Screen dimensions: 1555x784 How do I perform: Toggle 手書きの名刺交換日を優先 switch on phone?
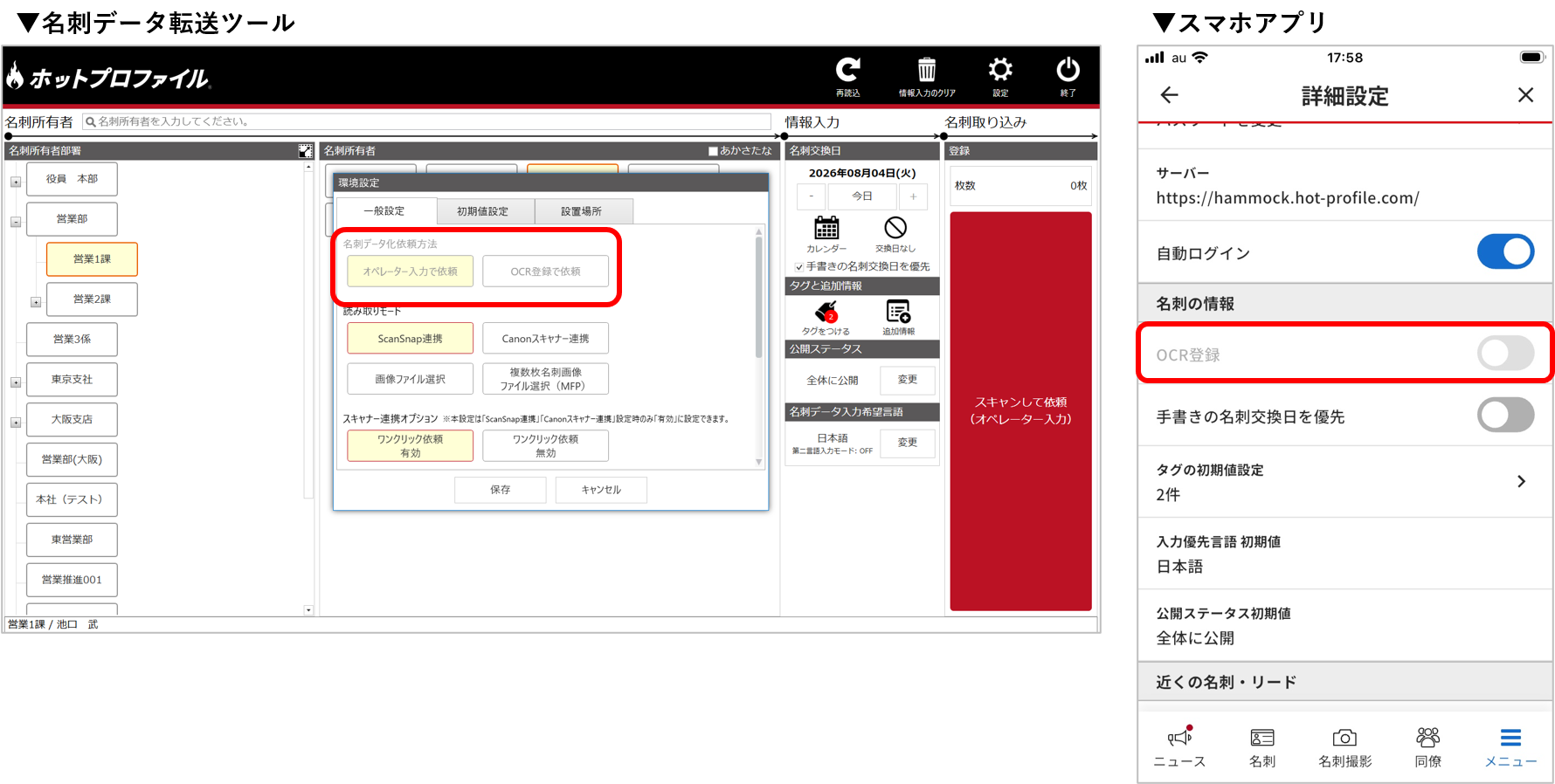coord(1505,416)
